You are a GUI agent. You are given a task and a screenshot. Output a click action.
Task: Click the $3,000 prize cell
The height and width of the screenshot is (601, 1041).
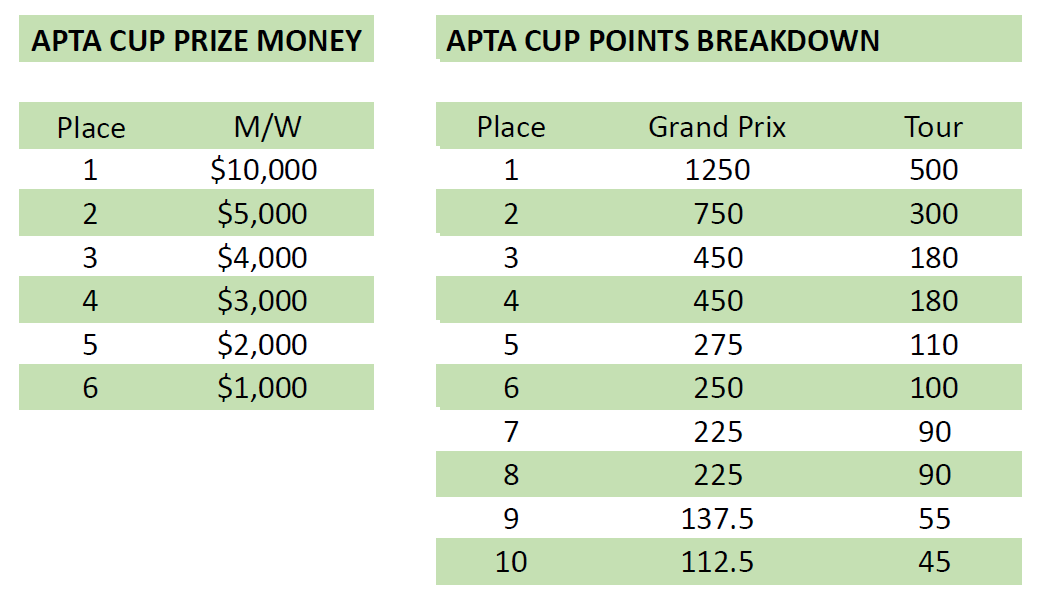point(262,301)
